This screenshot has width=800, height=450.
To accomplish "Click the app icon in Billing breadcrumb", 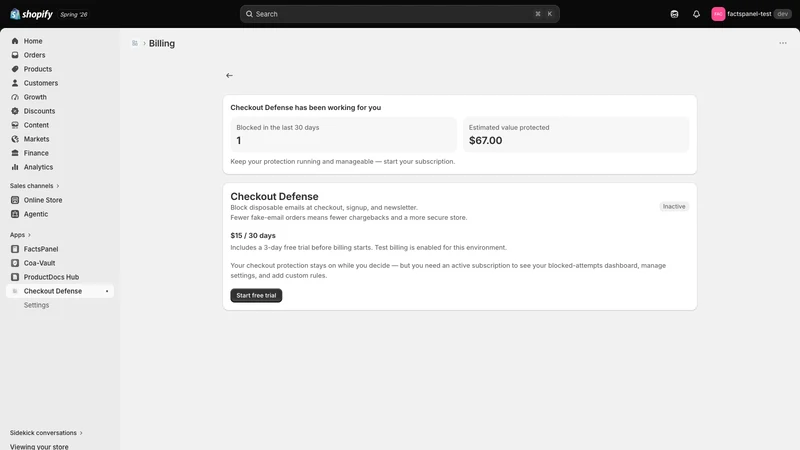I will coord(135,43).
